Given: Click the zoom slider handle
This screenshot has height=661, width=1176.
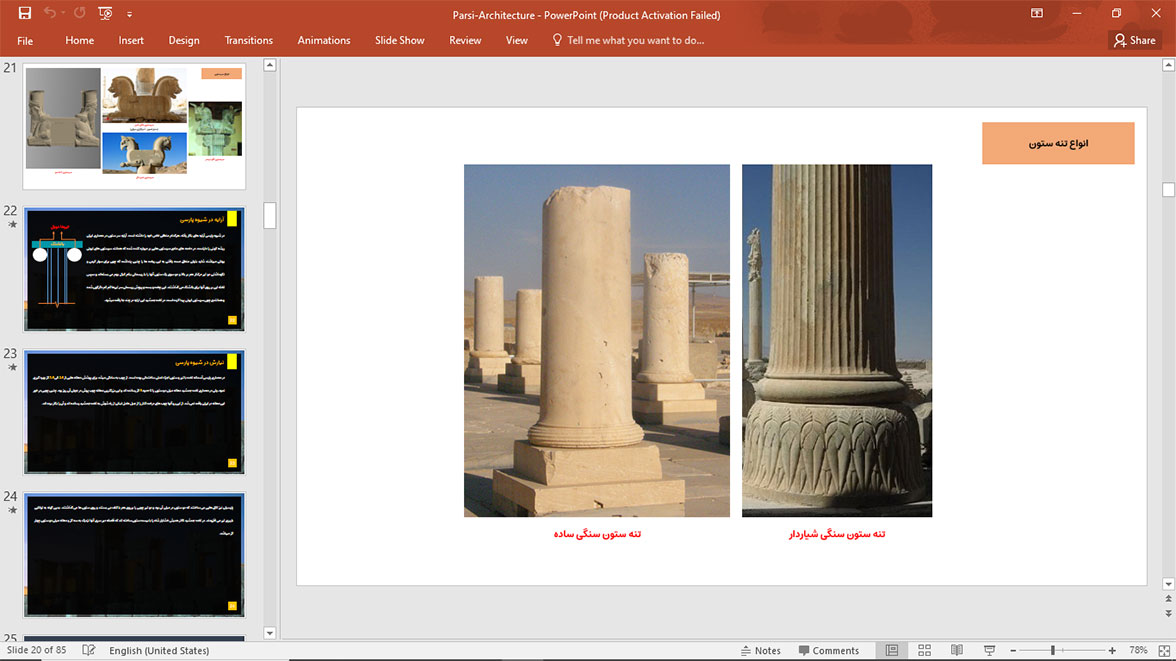Looking at the screenshot, I should (1053, 650).
